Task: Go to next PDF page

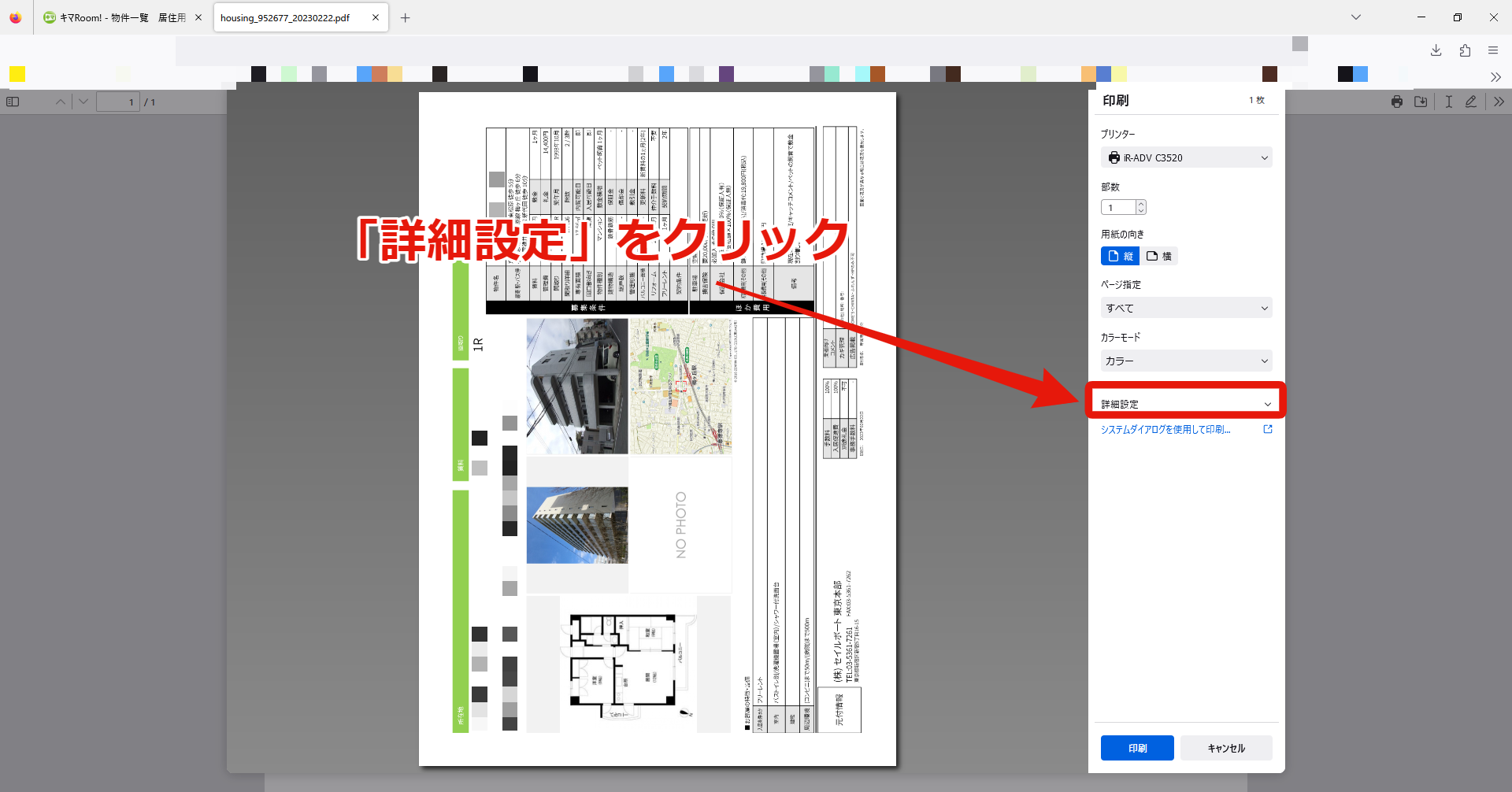Action: pyautogui.click(x=83, y=102)
